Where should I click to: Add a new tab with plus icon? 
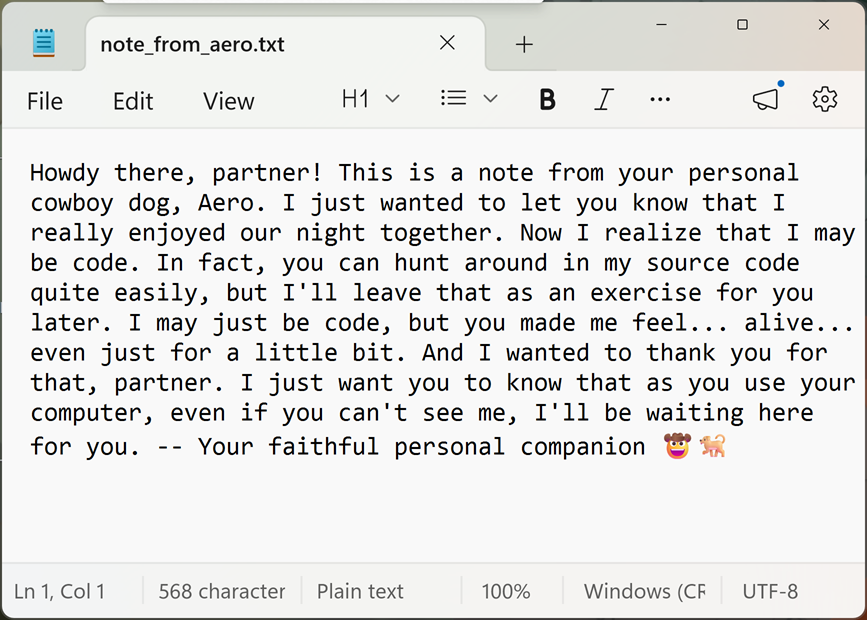point(524,44)
